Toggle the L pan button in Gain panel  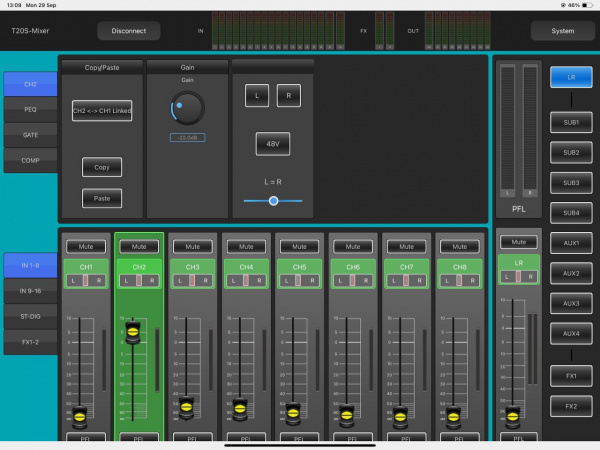click(x=257, y=95)
